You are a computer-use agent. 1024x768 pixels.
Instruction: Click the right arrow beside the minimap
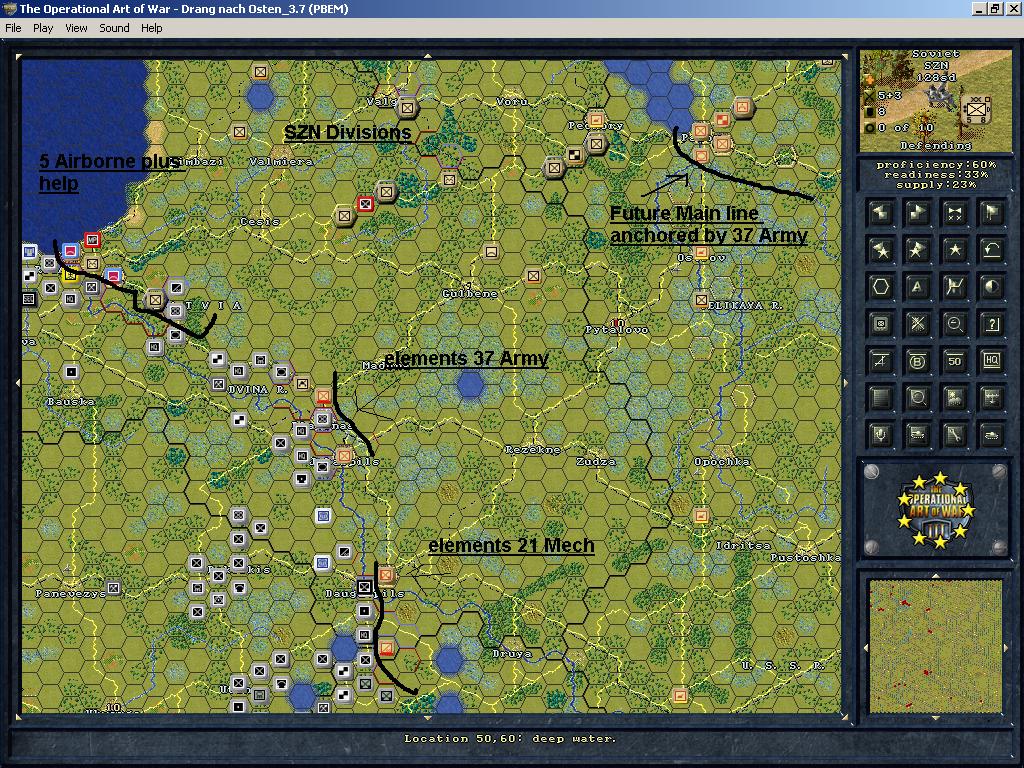1006,647
